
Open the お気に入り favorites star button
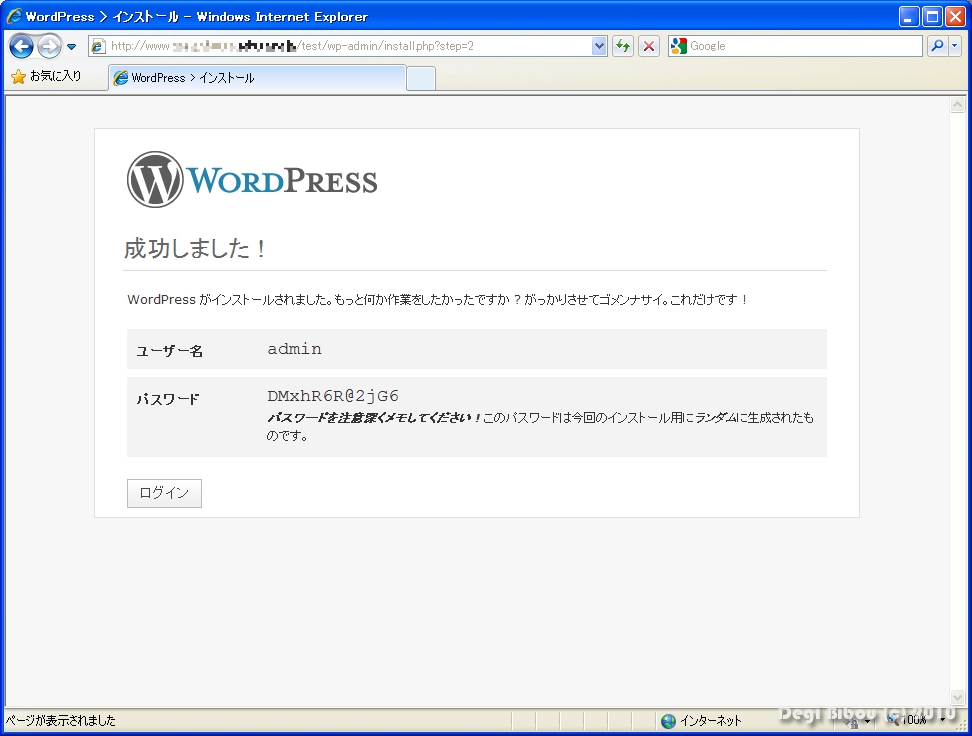46,76
